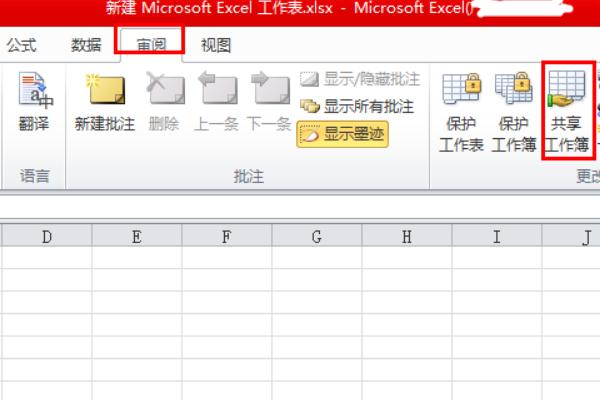Toggle Show Ink (显示墨迹) button

coord(342,132)
